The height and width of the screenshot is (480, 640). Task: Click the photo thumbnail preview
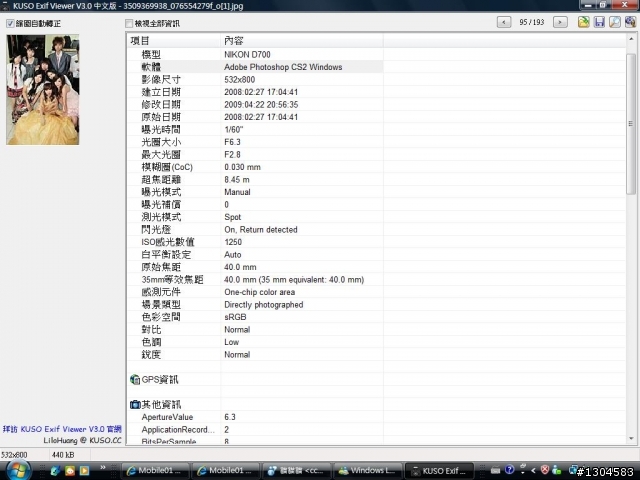(42, 90)
